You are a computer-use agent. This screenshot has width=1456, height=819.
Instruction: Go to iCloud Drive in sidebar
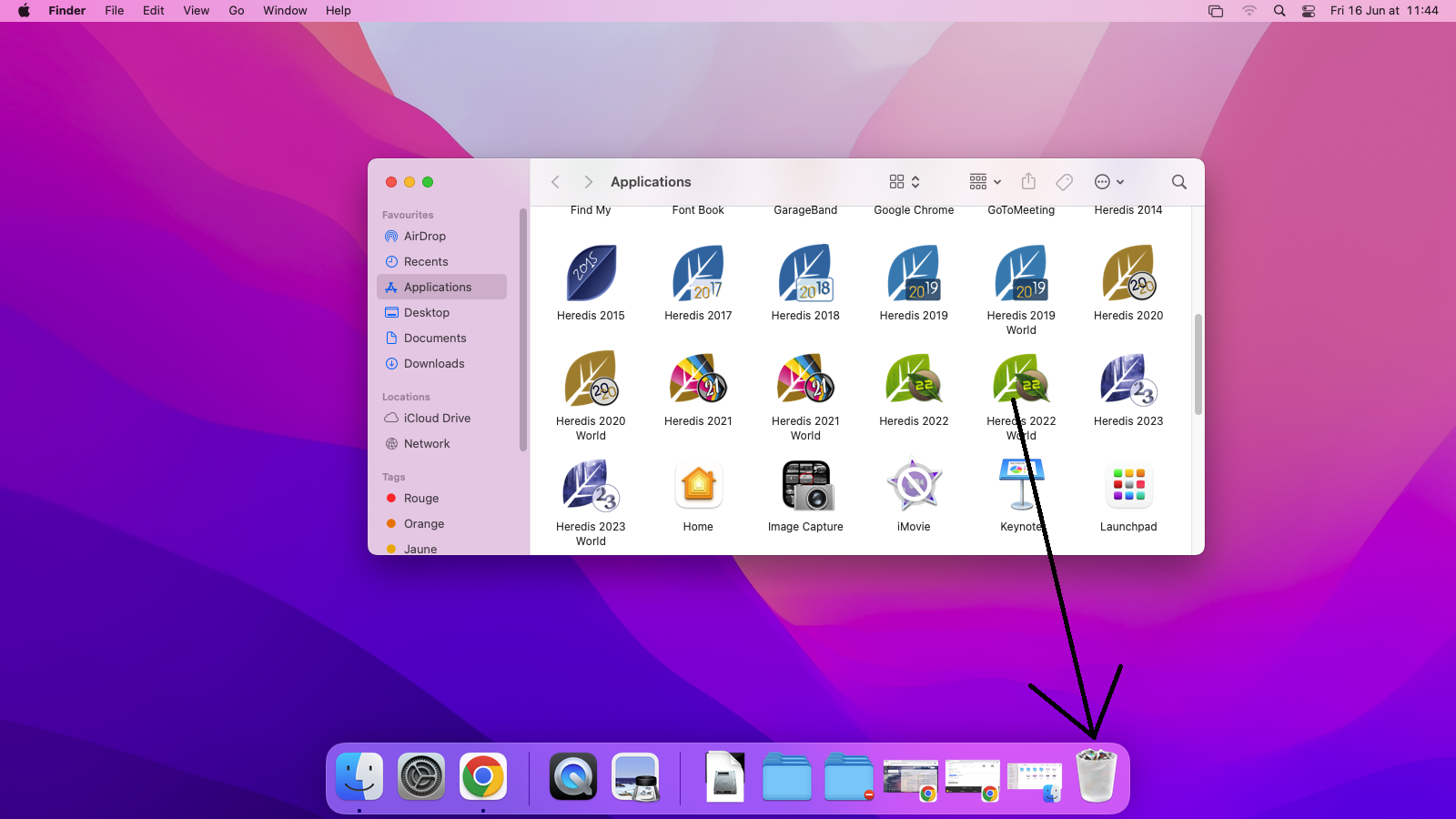(x=437, y=418)
